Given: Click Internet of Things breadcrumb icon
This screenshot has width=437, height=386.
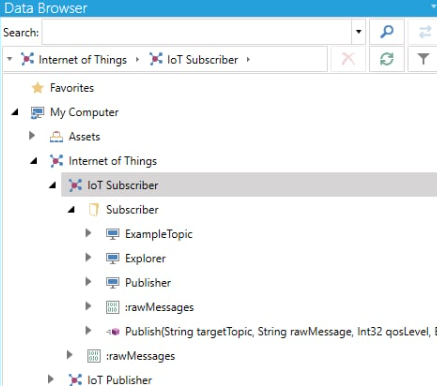Looking at the screenshot, I should coord(27,59).
